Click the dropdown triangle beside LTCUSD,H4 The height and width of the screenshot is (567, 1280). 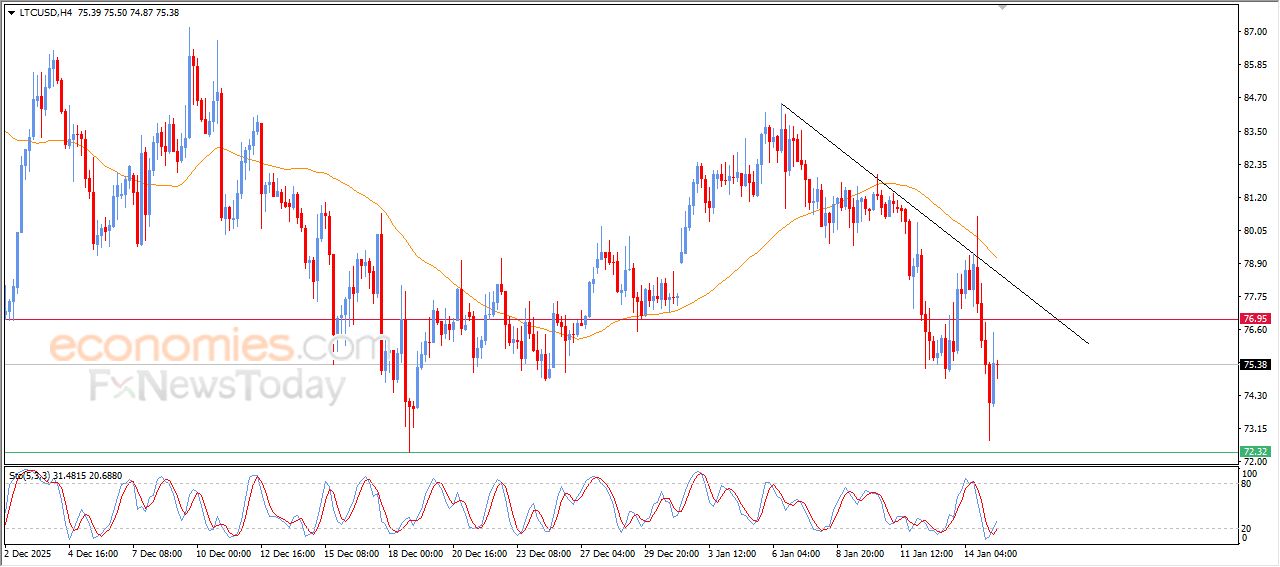pos(11,13)
